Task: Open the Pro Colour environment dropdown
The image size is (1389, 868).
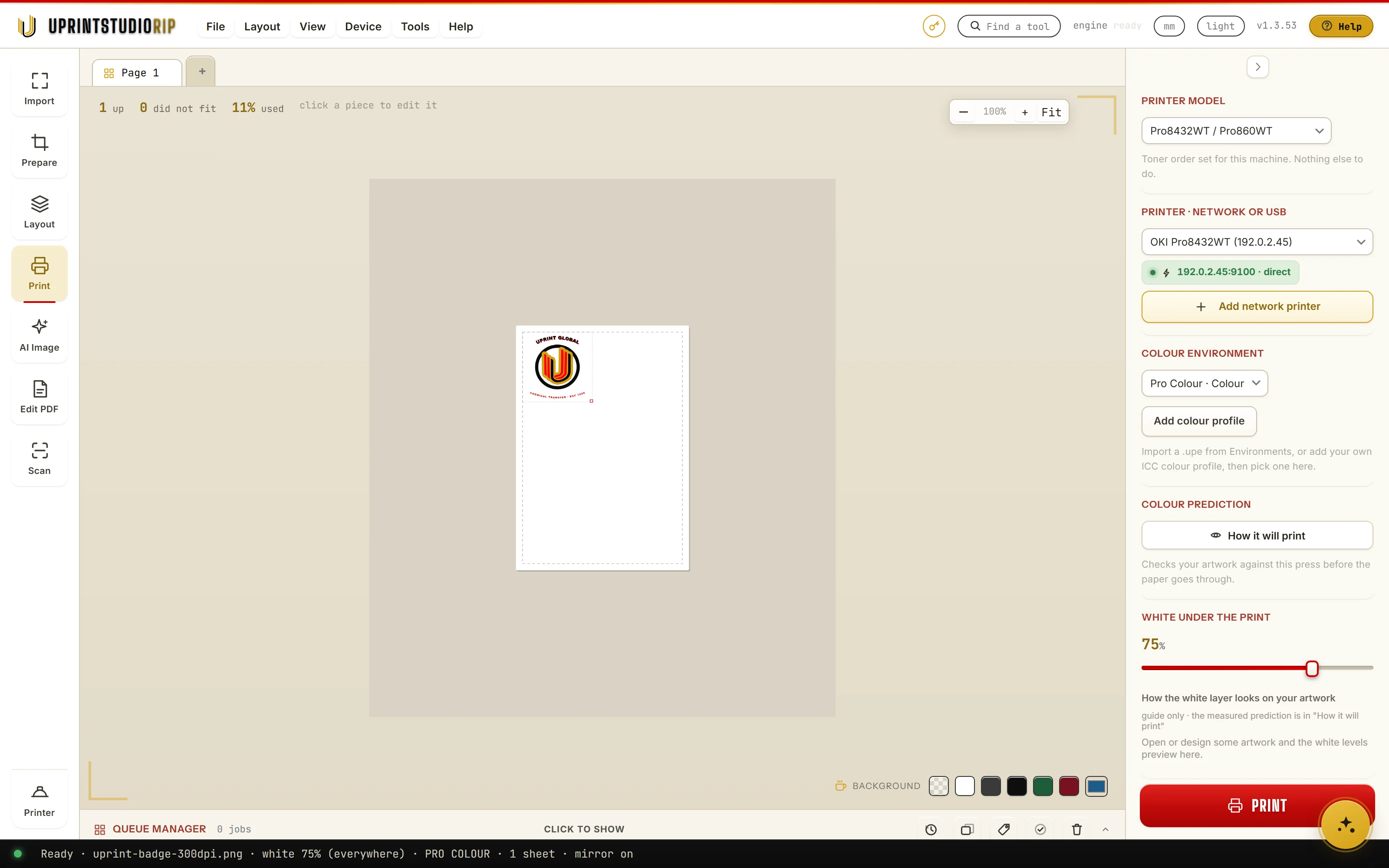Action: pos(1204,383)
